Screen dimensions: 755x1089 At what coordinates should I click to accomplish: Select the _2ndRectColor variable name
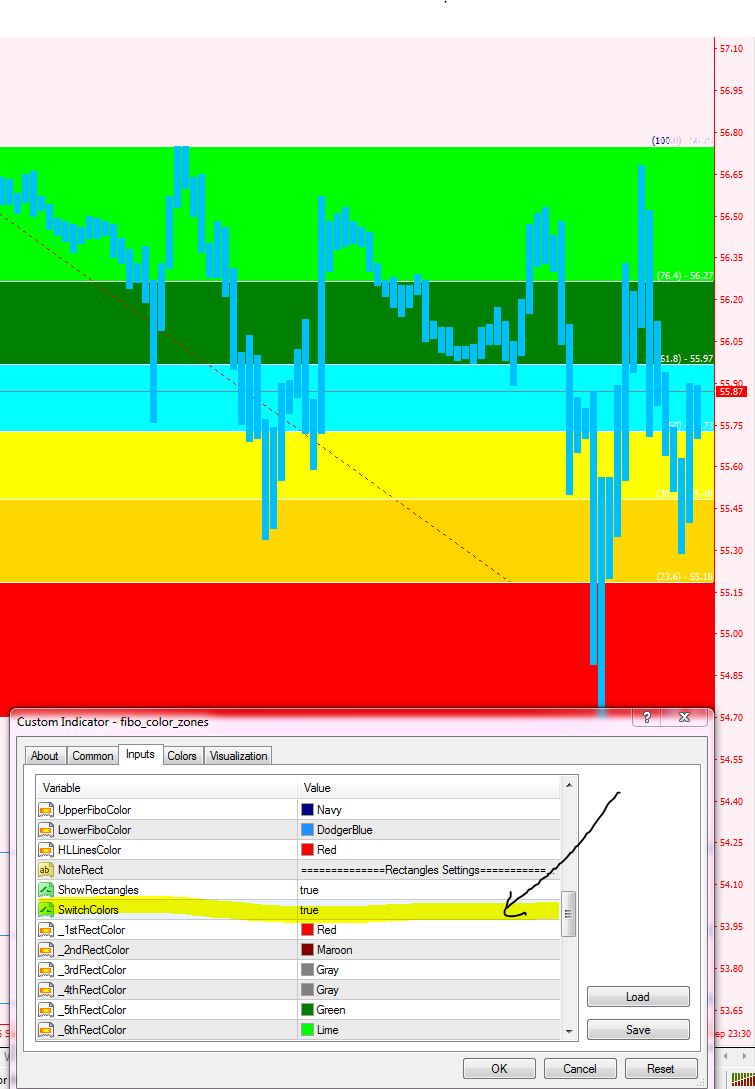[94, 950]
